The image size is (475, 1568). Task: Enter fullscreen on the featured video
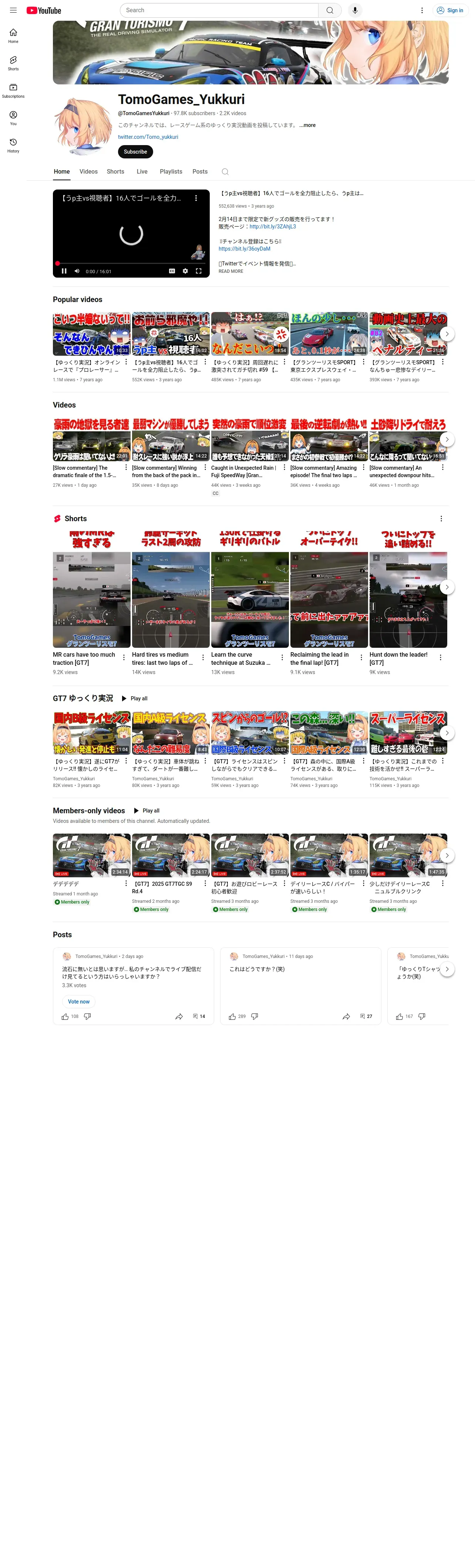(x=198, y=271)
